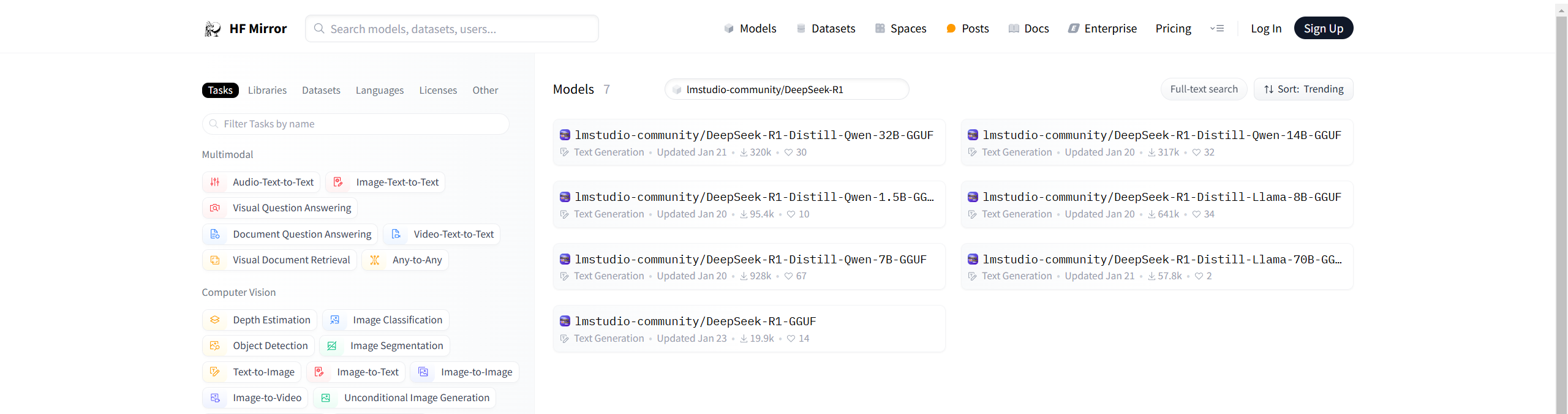
Task: Switch to the Tasks tab
Action: pos(221,91)
